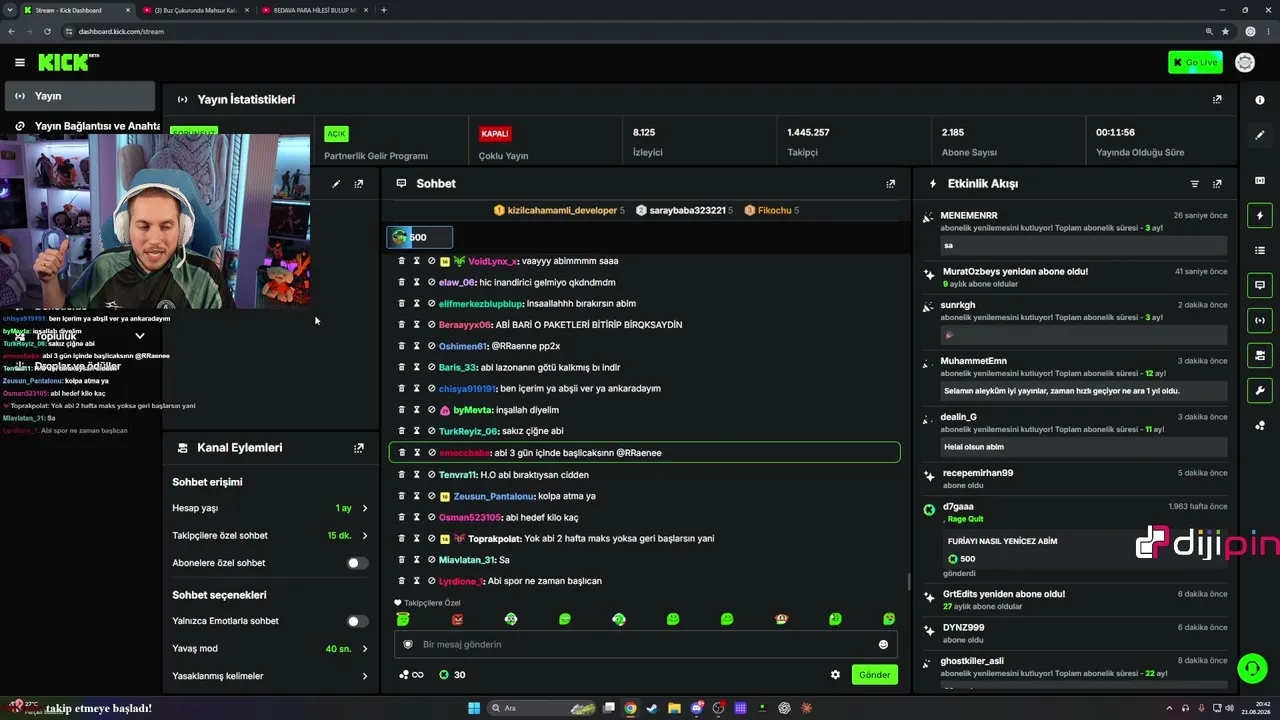Pop out the Yayın İstatistikleri panel

(1217, 99)
